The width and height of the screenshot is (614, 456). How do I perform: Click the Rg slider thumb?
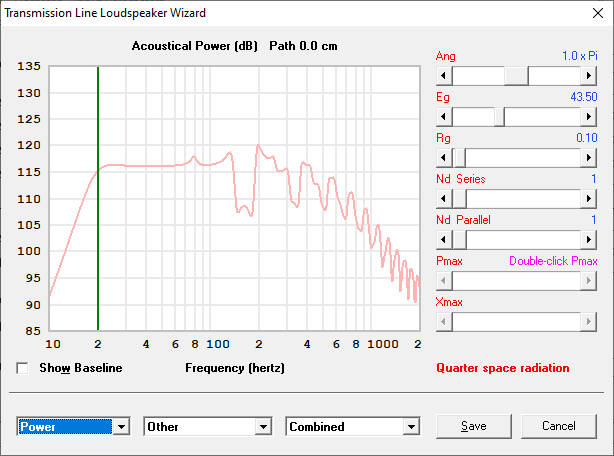click(459, 158)
